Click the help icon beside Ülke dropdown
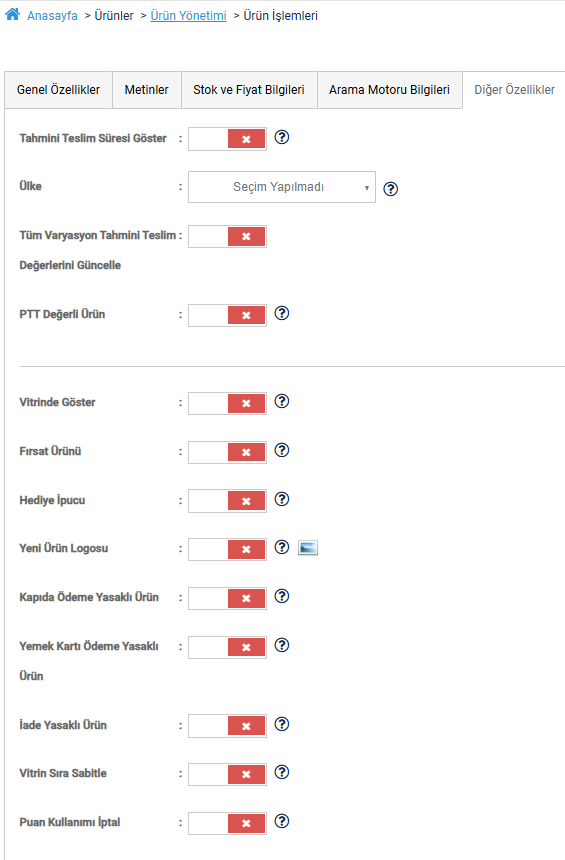The height and width of the screenshot is (860, 565). 391,189
